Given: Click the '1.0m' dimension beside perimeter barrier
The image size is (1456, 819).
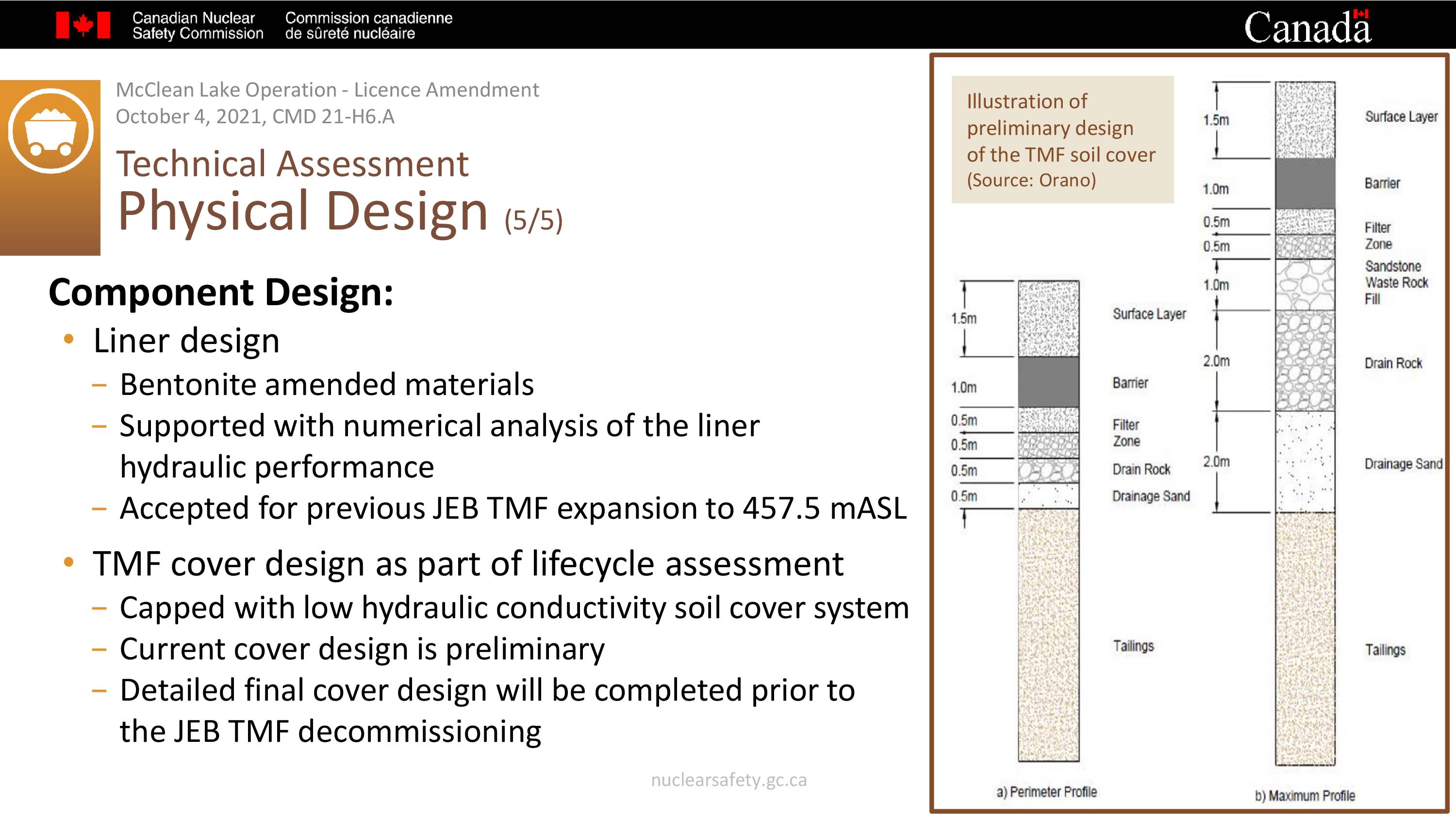Looking at the screenshot, I should [x=964, y=388].
